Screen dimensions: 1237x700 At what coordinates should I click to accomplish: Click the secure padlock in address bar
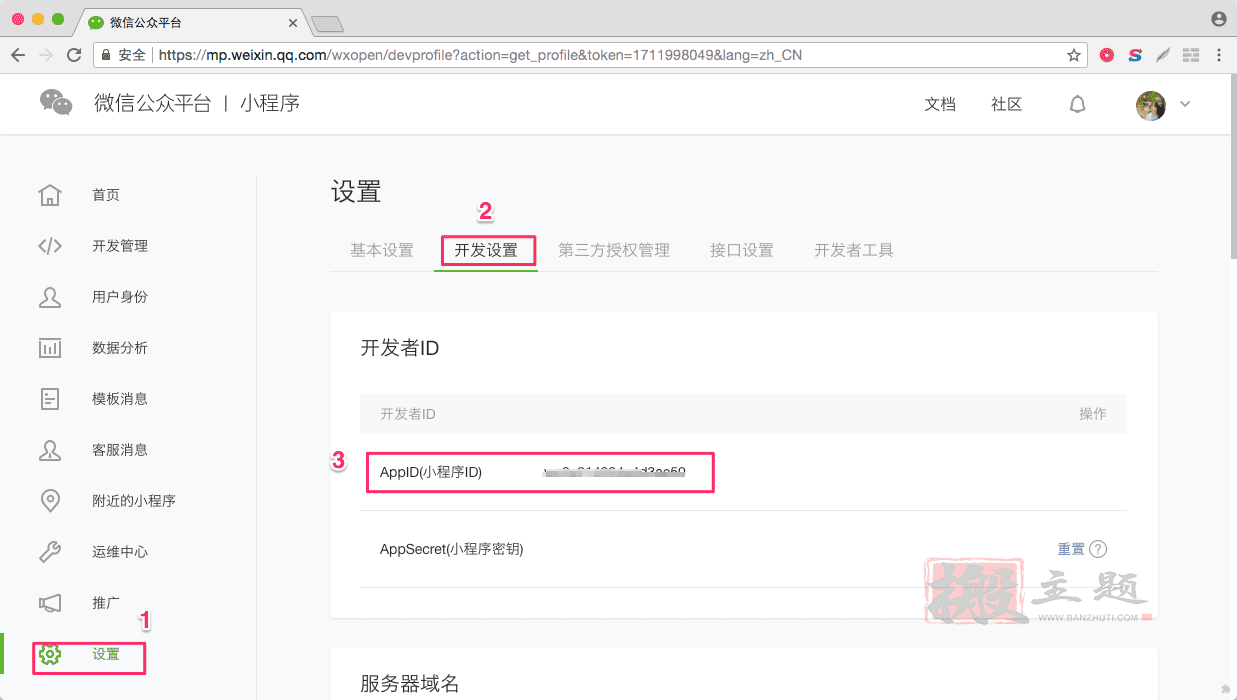(x=105, y=55)
